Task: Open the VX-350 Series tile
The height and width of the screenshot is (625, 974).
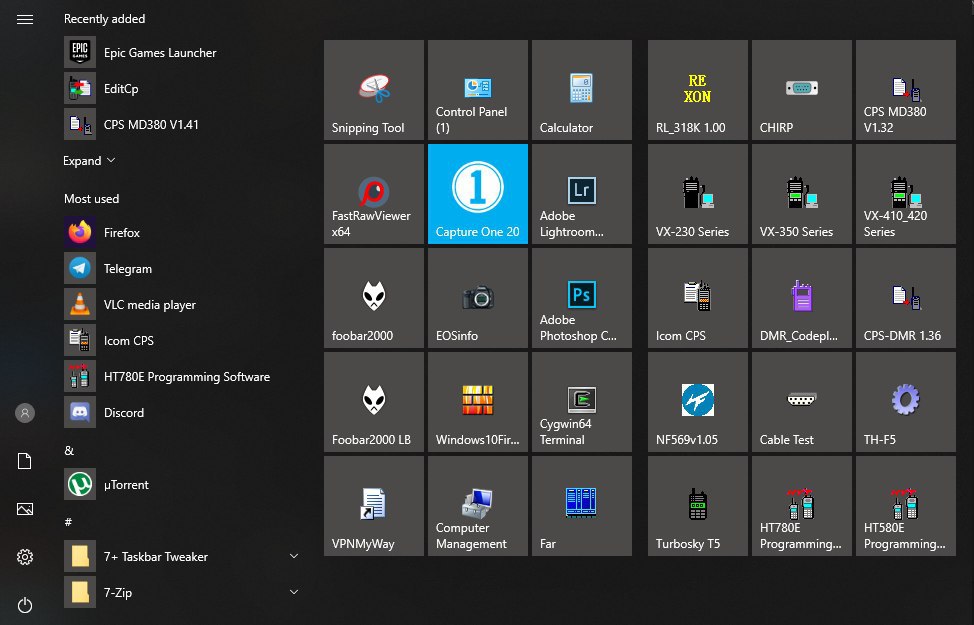Action: pos(802,194)
